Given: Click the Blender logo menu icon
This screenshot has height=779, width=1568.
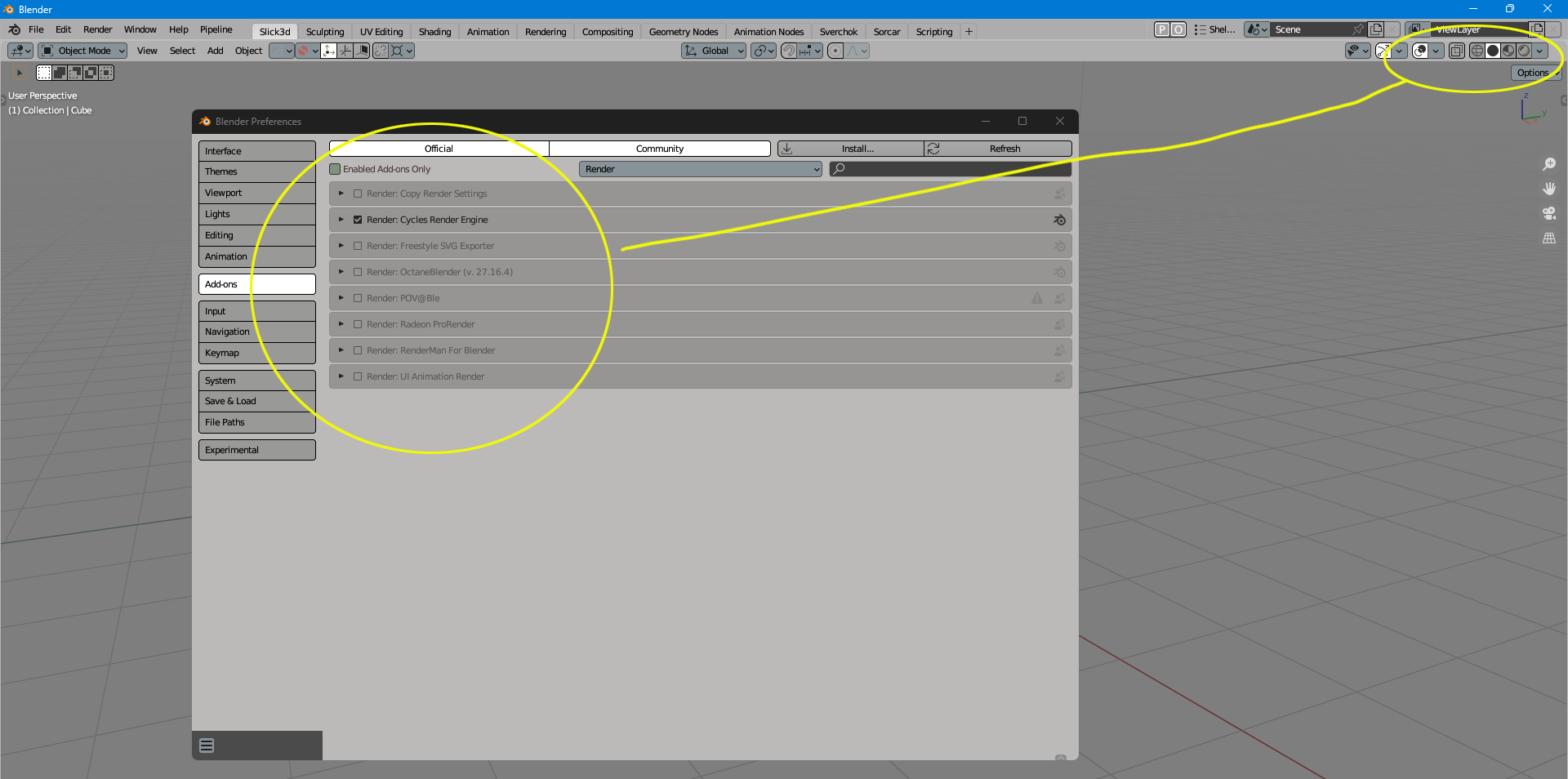Looking at the screenshot, I should (14, 29).
